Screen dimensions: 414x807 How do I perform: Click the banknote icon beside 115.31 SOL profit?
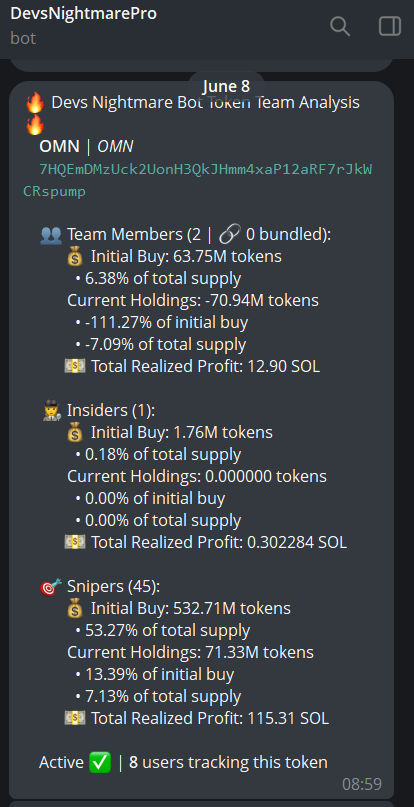click(x=75, y=718)
